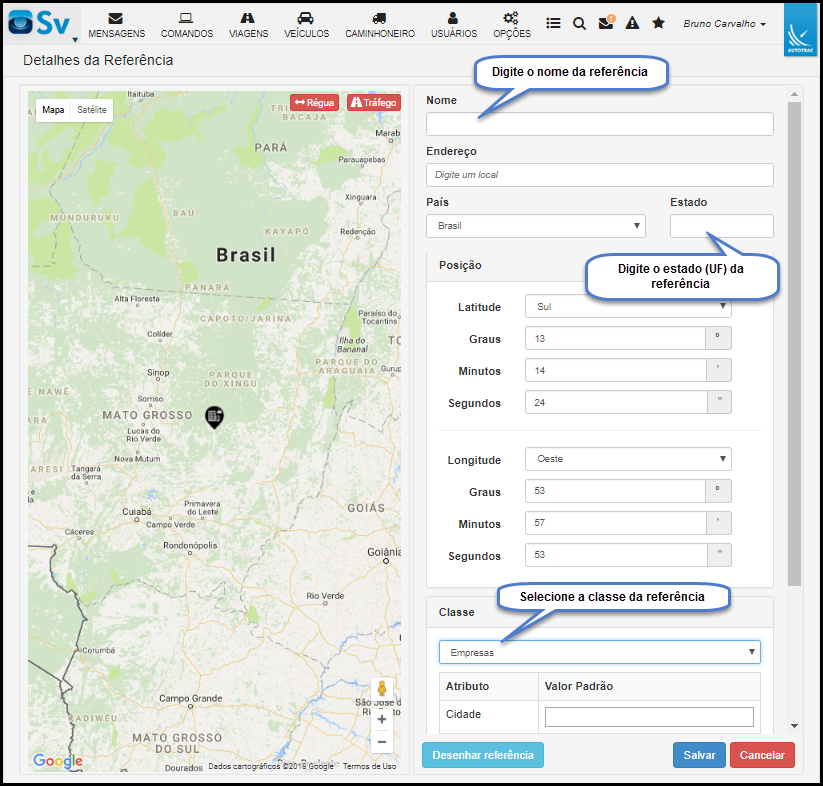
Task: Click the list view icon in header
Action: coord(553,23)
